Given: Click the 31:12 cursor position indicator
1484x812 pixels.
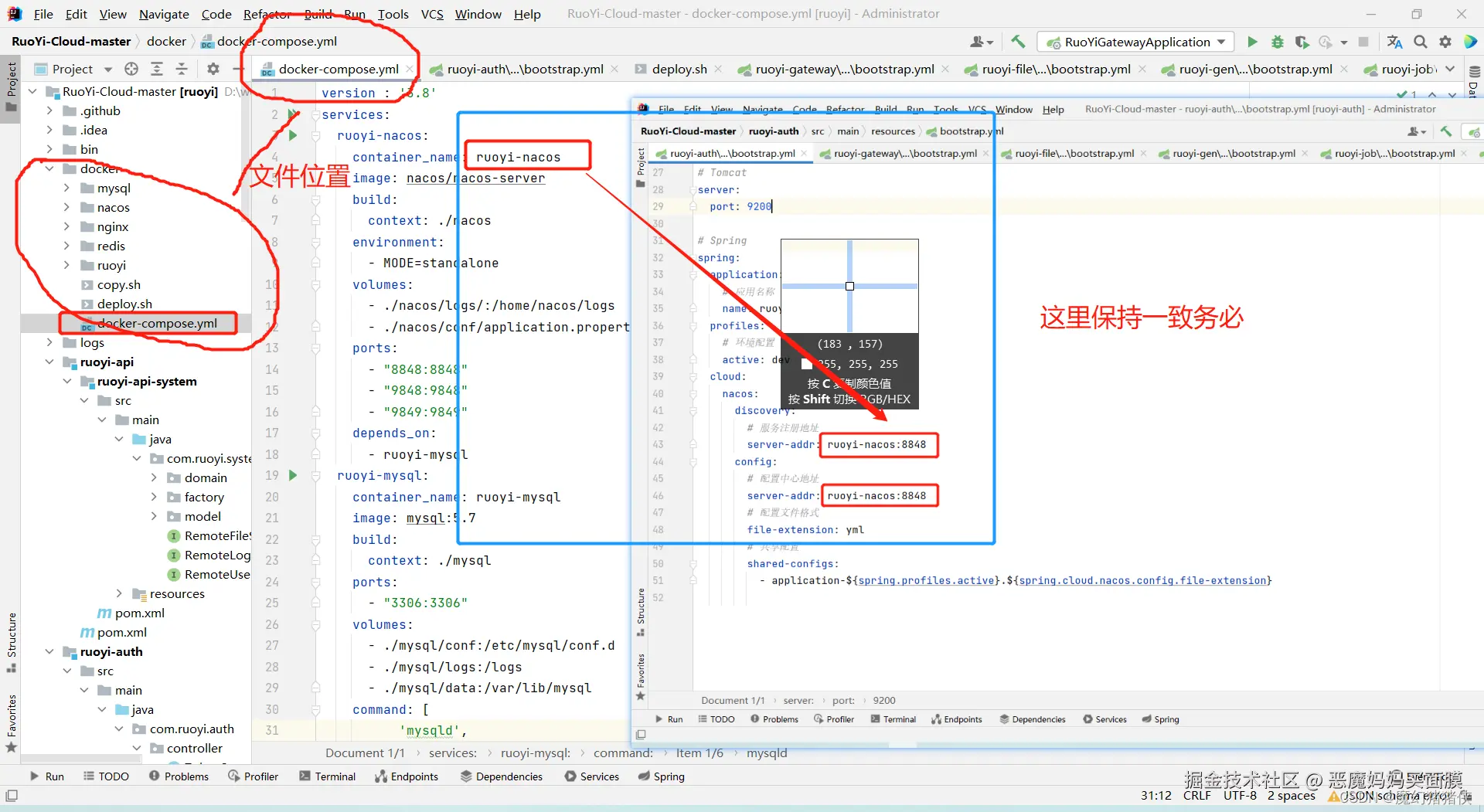Looking at the screenshot, I should (1156, 795).
